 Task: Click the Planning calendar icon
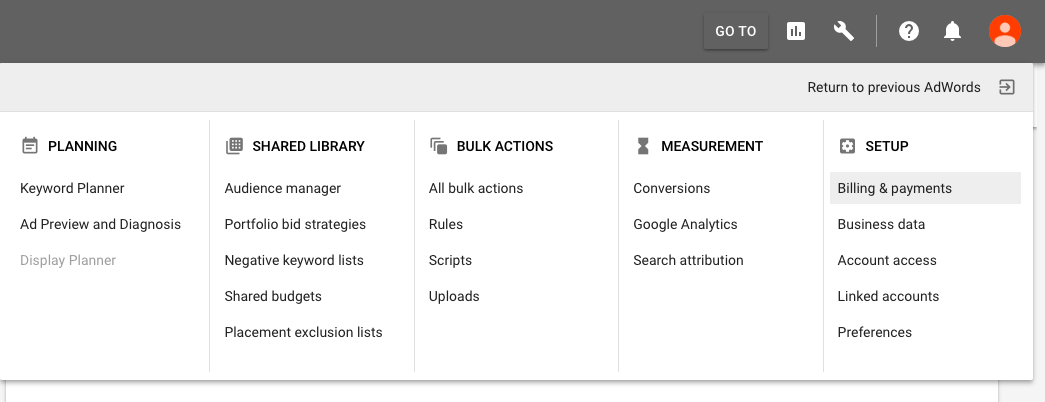point(30,146)
